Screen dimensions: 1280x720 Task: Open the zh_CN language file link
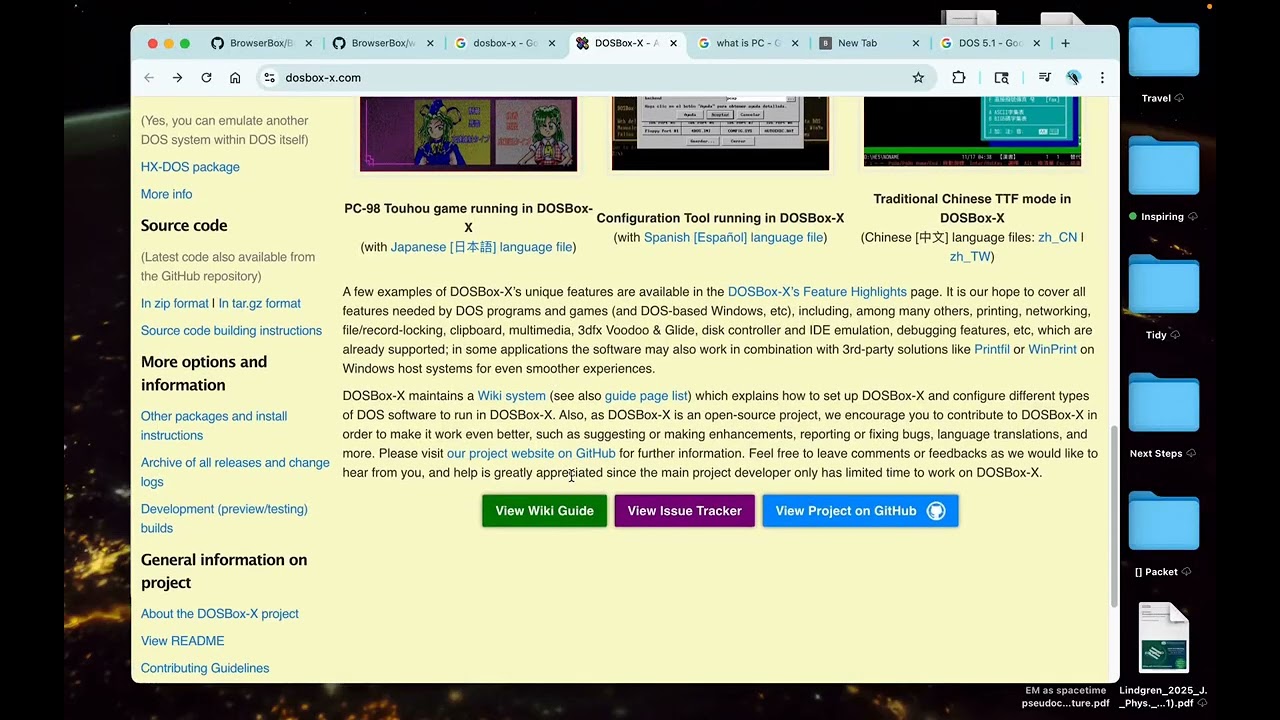1057,237
